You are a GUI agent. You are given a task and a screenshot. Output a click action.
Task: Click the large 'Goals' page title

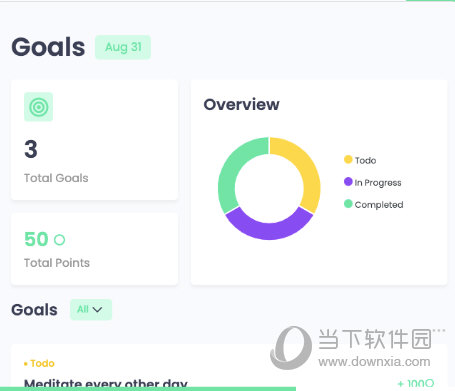pyautogui.click(x=48, y=47)
